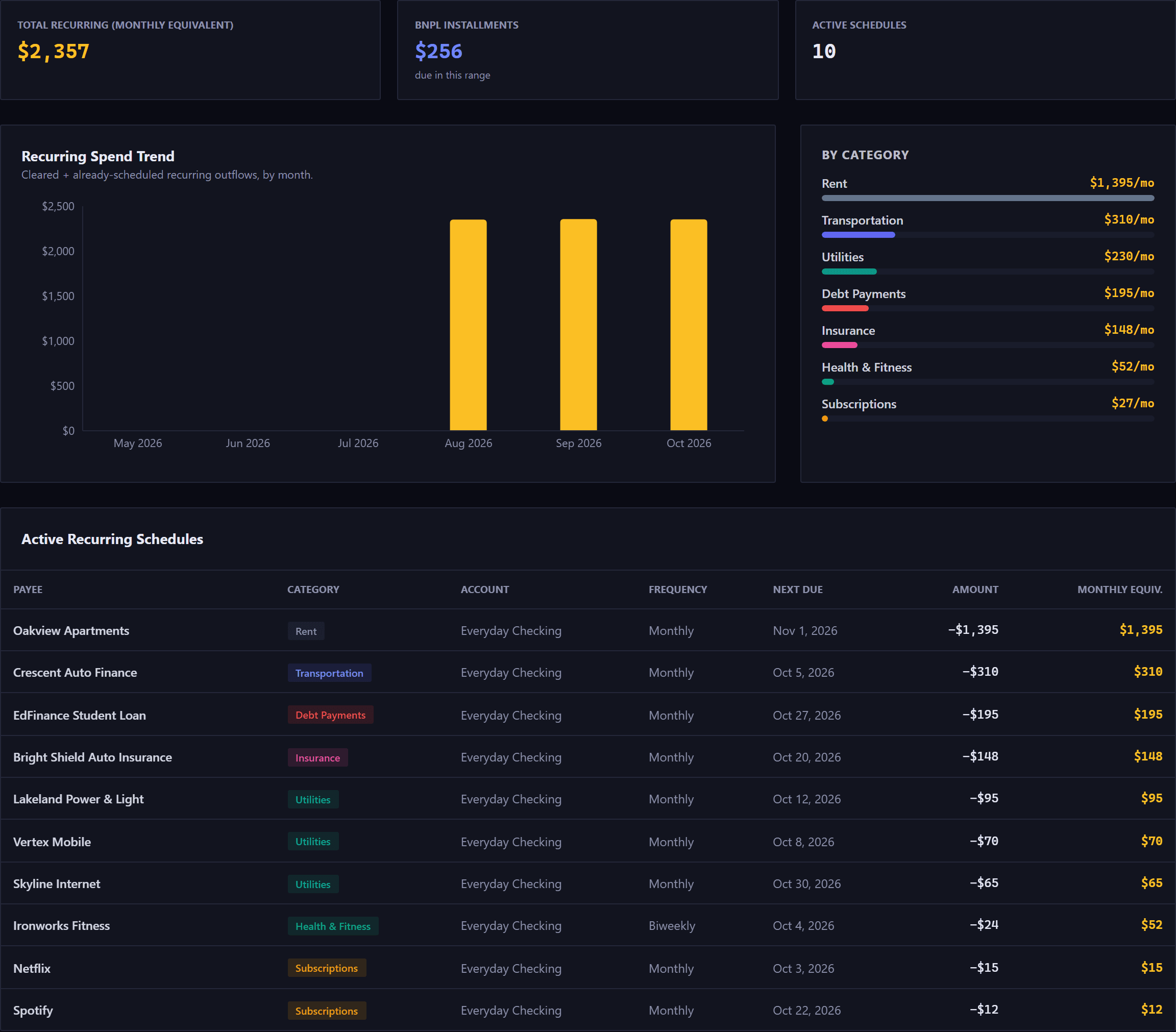This screenshot has height=1032, width=1176.
Task: Click Transportation tag for Crescent Auto Finance
Action: click(329, 673)
